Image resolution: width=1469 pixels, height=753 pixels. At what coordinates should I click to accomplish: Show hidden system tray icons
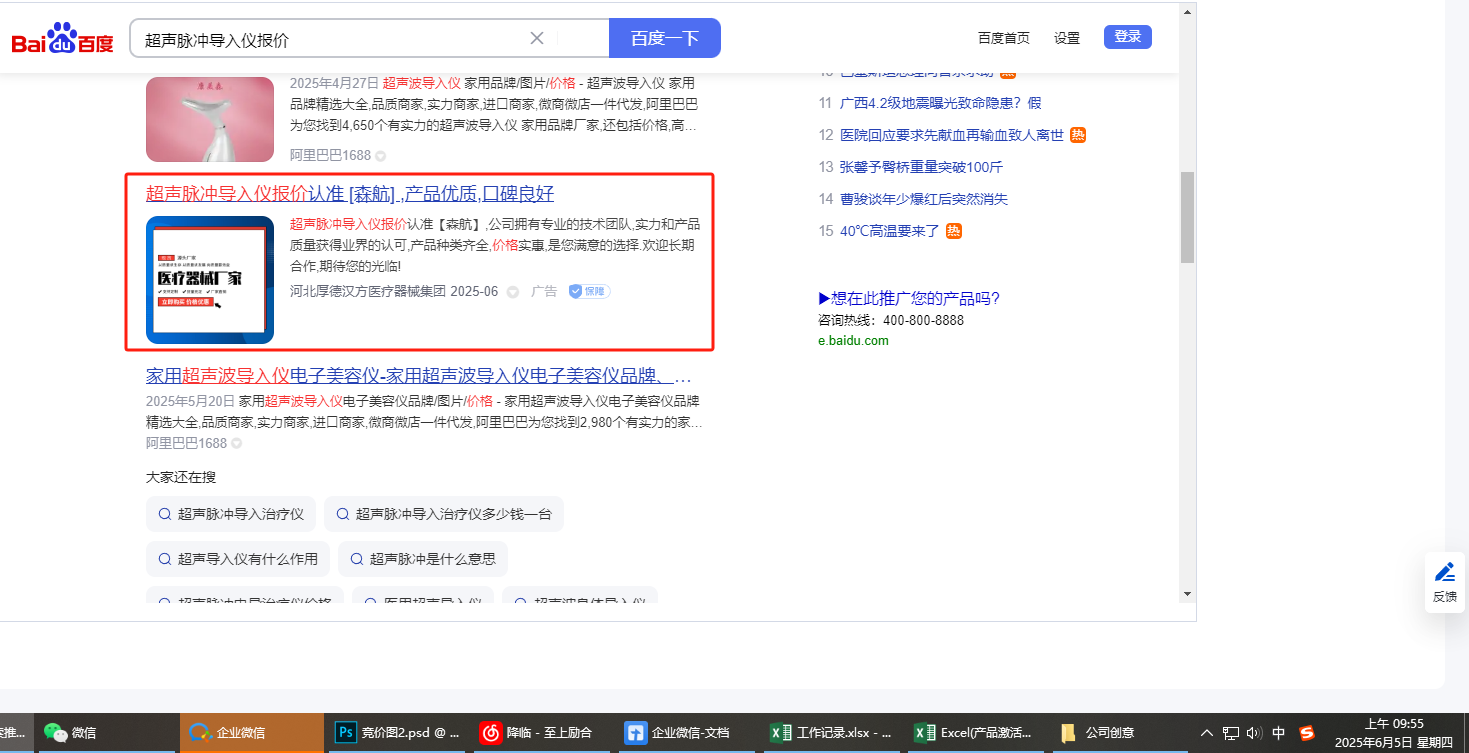(1207, 733)
